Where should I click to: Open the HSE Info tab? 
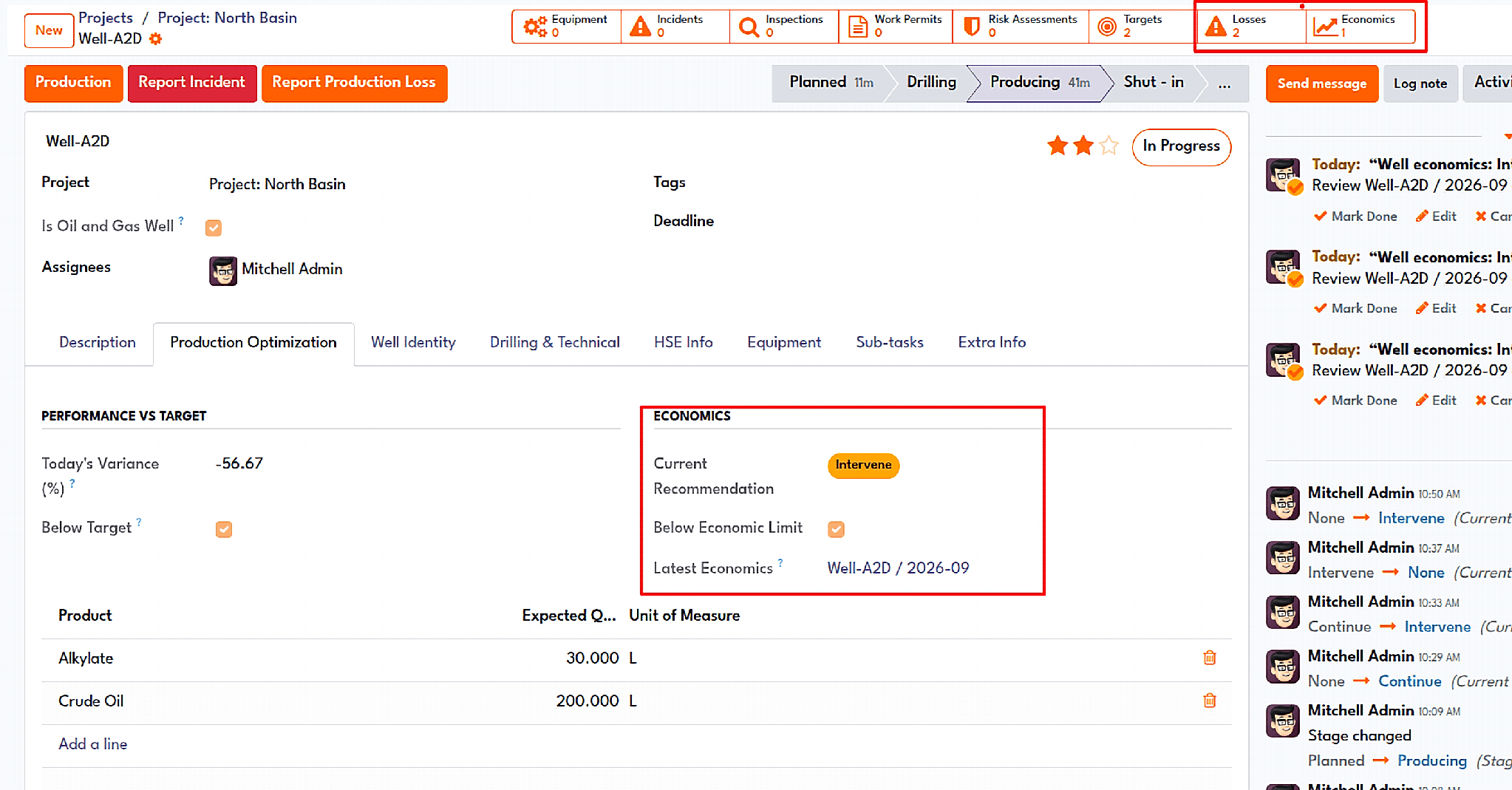click(x=683, y=342)
